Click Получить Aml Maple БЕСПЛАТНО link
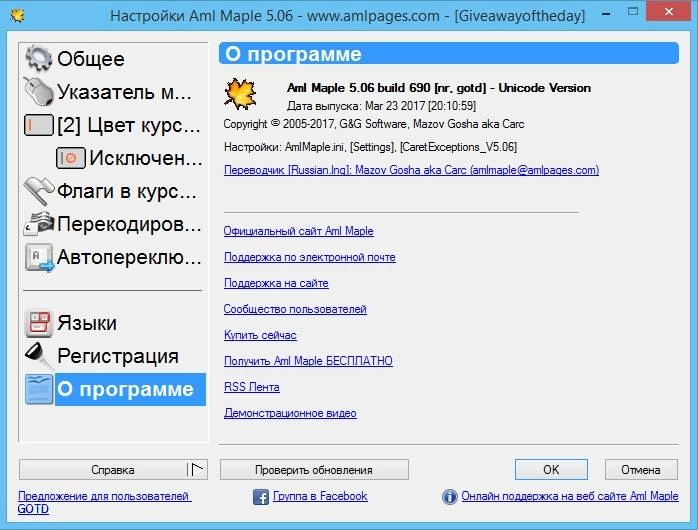Viewport: 698px width, 530px height. (x=308, y=361)
